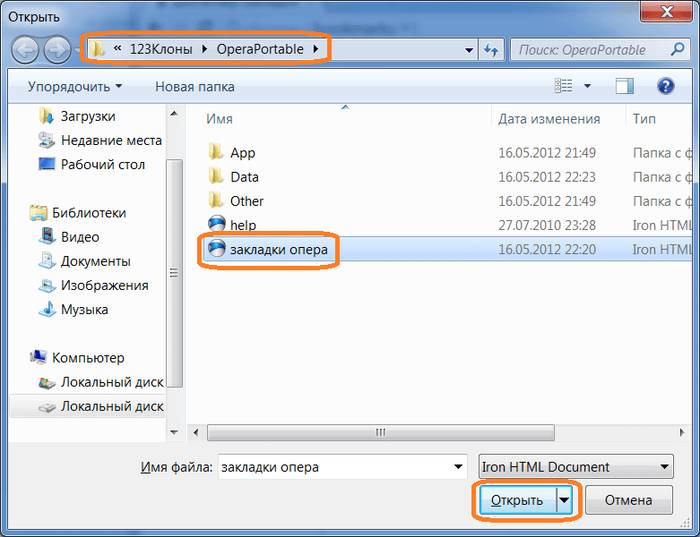
Task: Select the highlighted Локальный диск entry
Action: click(88, 406)
